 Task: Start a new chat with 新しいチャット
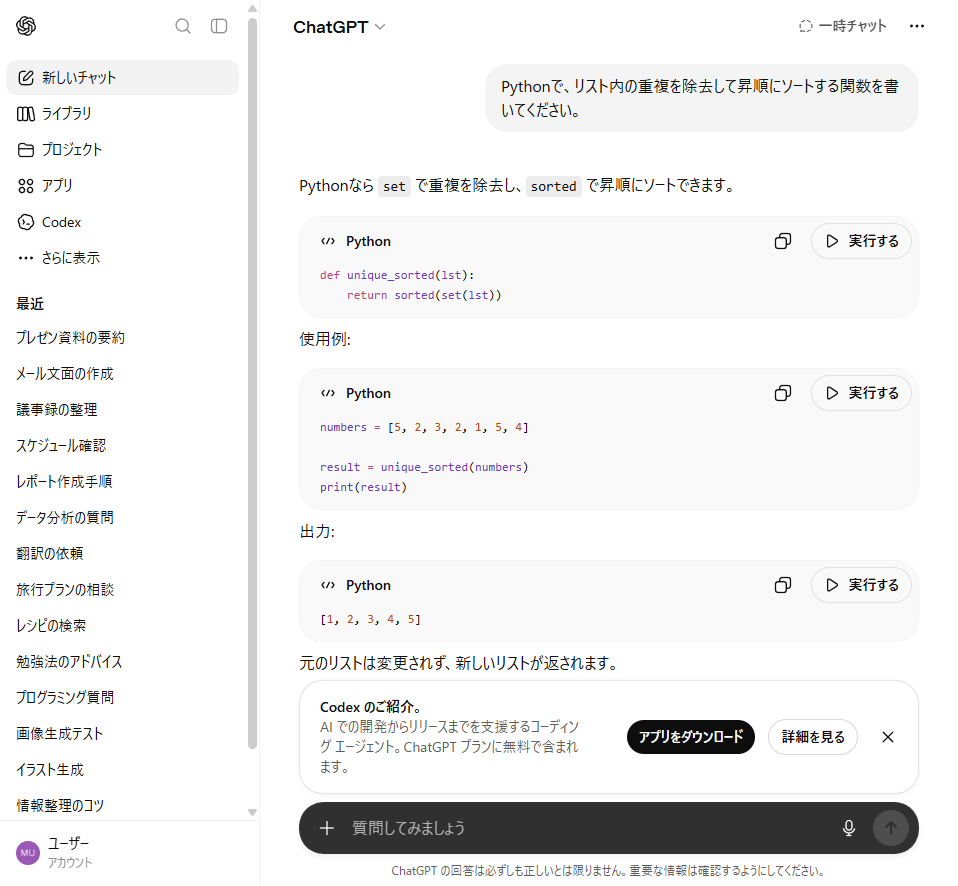(122, 78)
